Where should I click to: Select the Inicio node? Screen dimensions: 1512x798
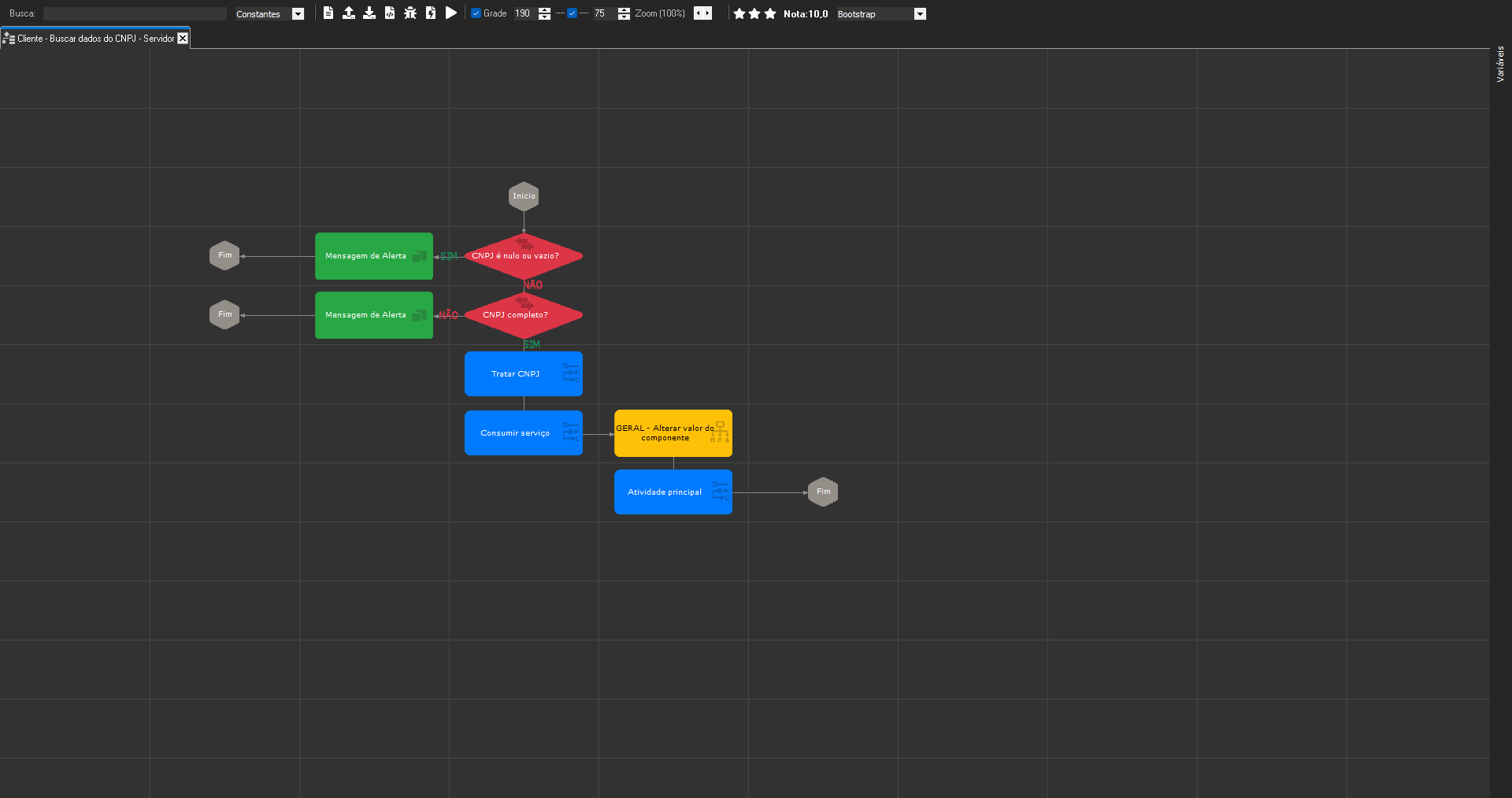pos(524,196)
